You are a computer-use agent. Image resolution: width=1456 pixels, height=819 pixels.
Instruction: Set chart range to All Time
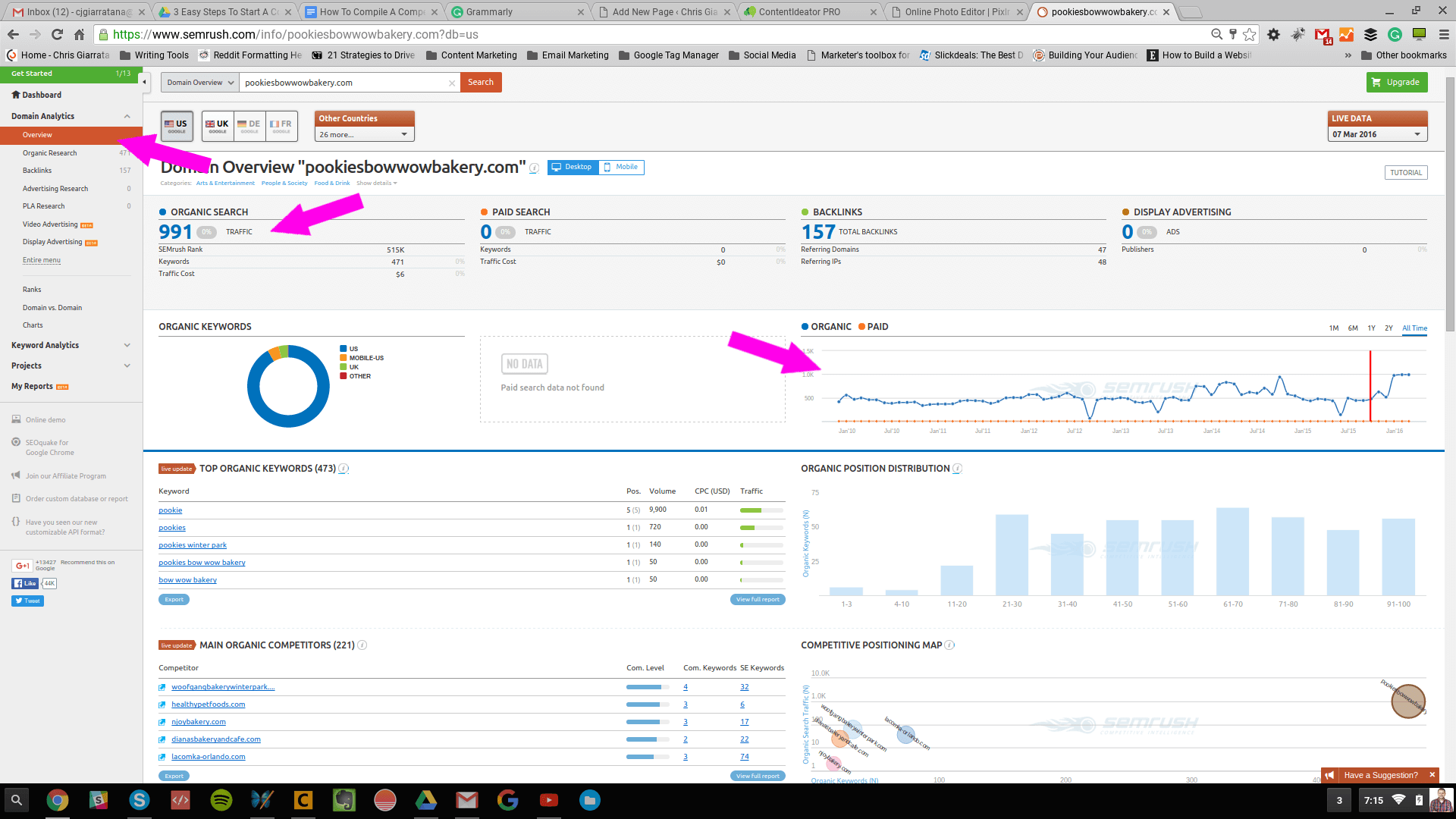click(1414, 328)
